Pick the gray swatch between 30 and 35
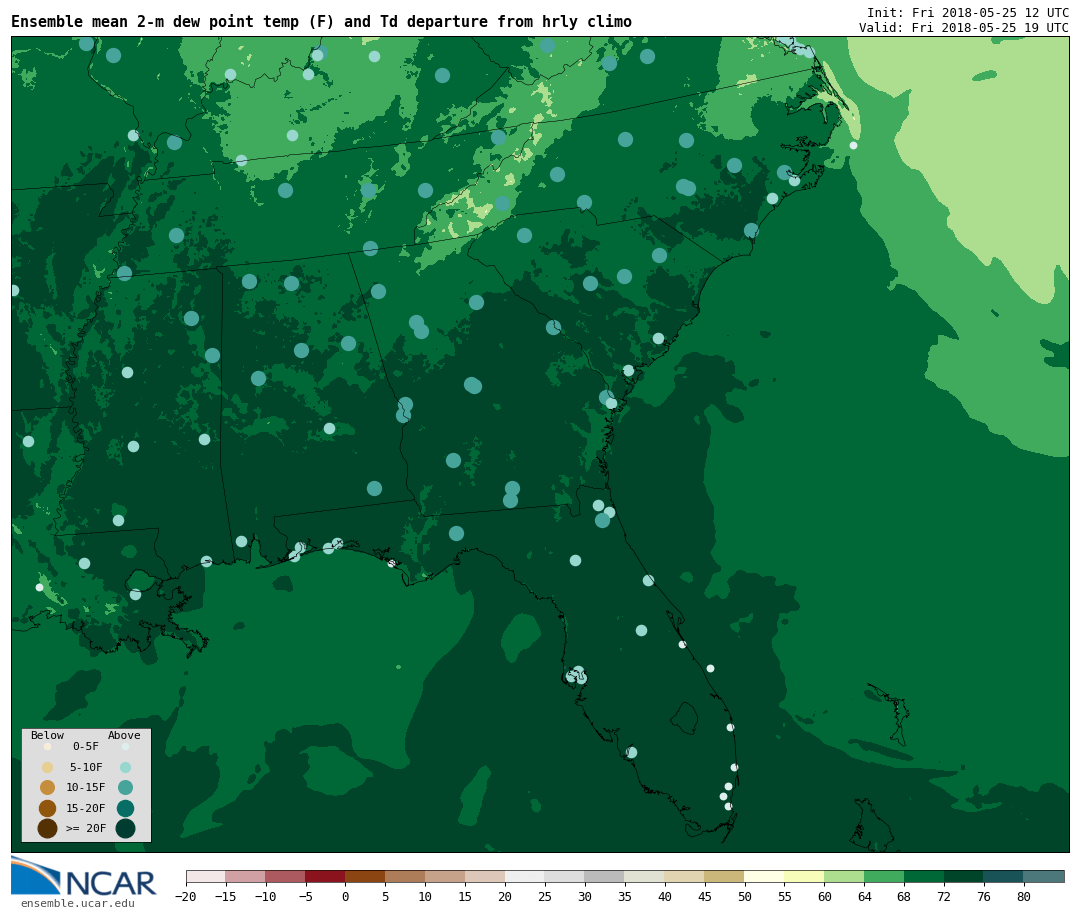The height and width of the screenshot is (915, 1080). coord(605,876)
